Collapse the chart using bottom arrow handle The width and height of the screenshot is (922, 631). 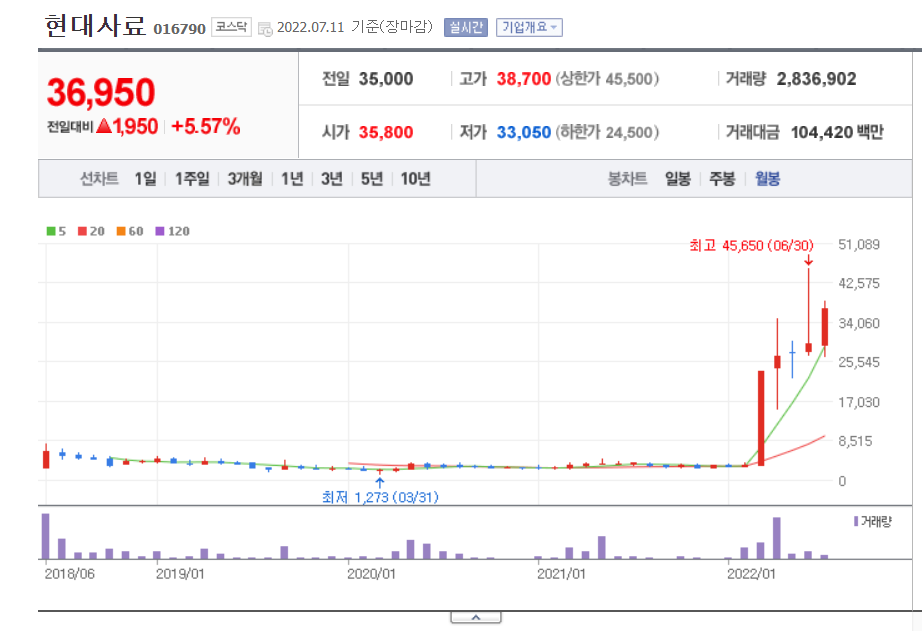tap(476, 617)
